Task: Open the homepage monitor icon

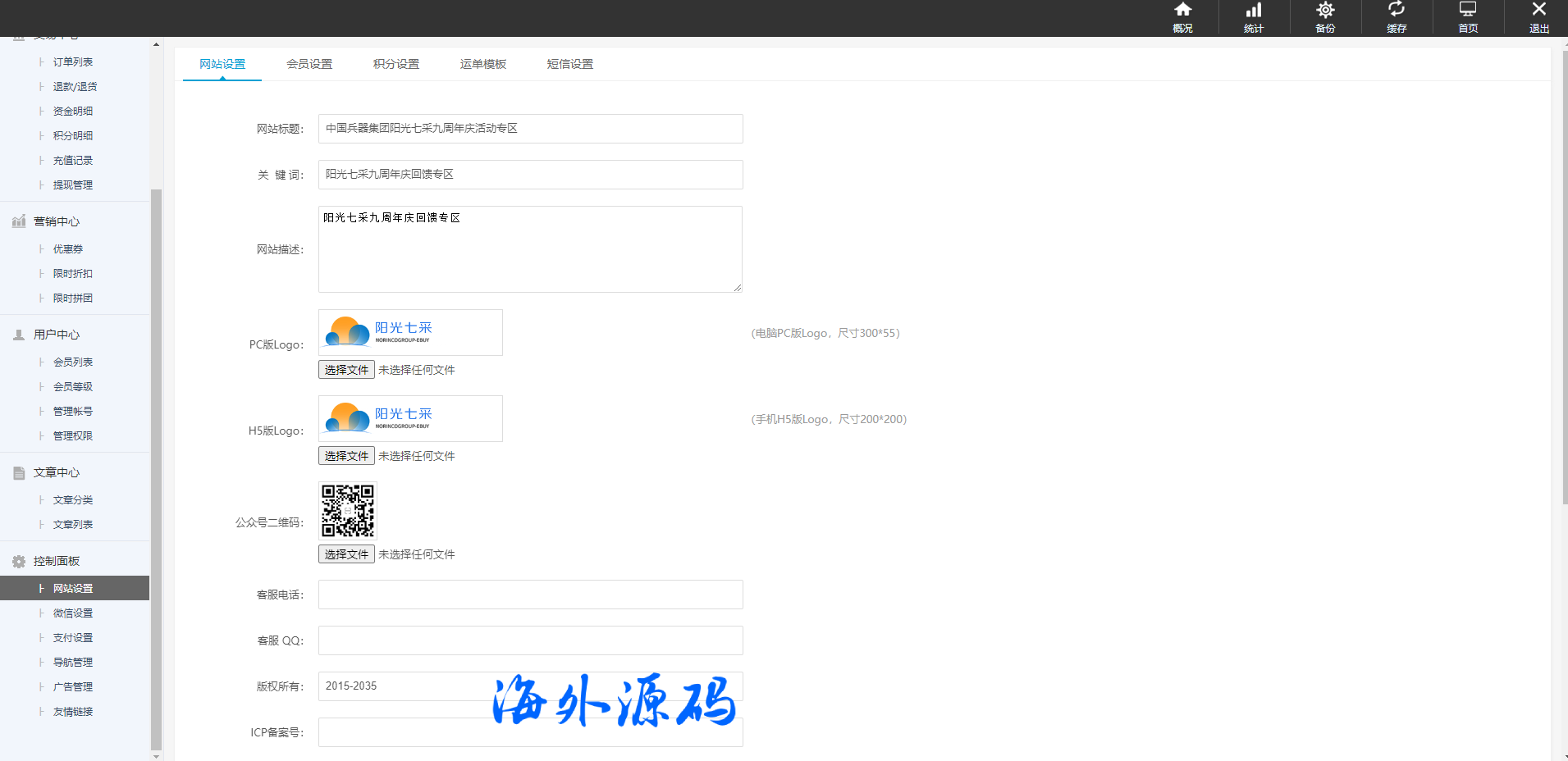Action: (x=1468, y=11)
